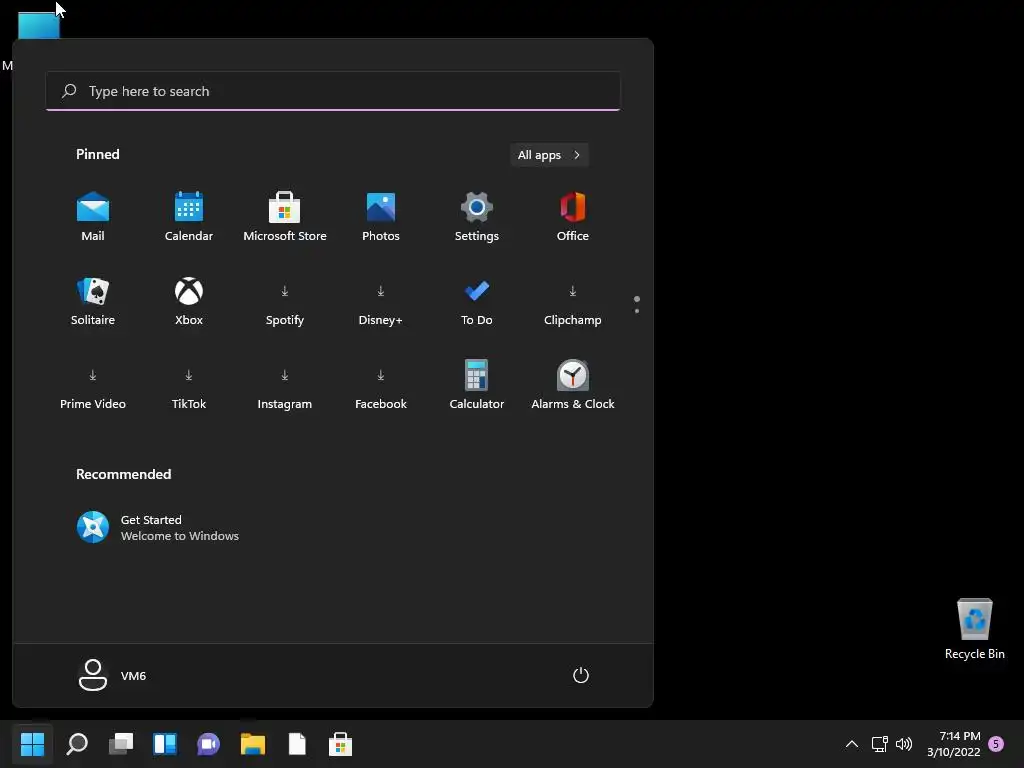Click the network icon in system tray
This screenshot has height=768, width=1024.
pyautogui.click(x=879, y=743)
